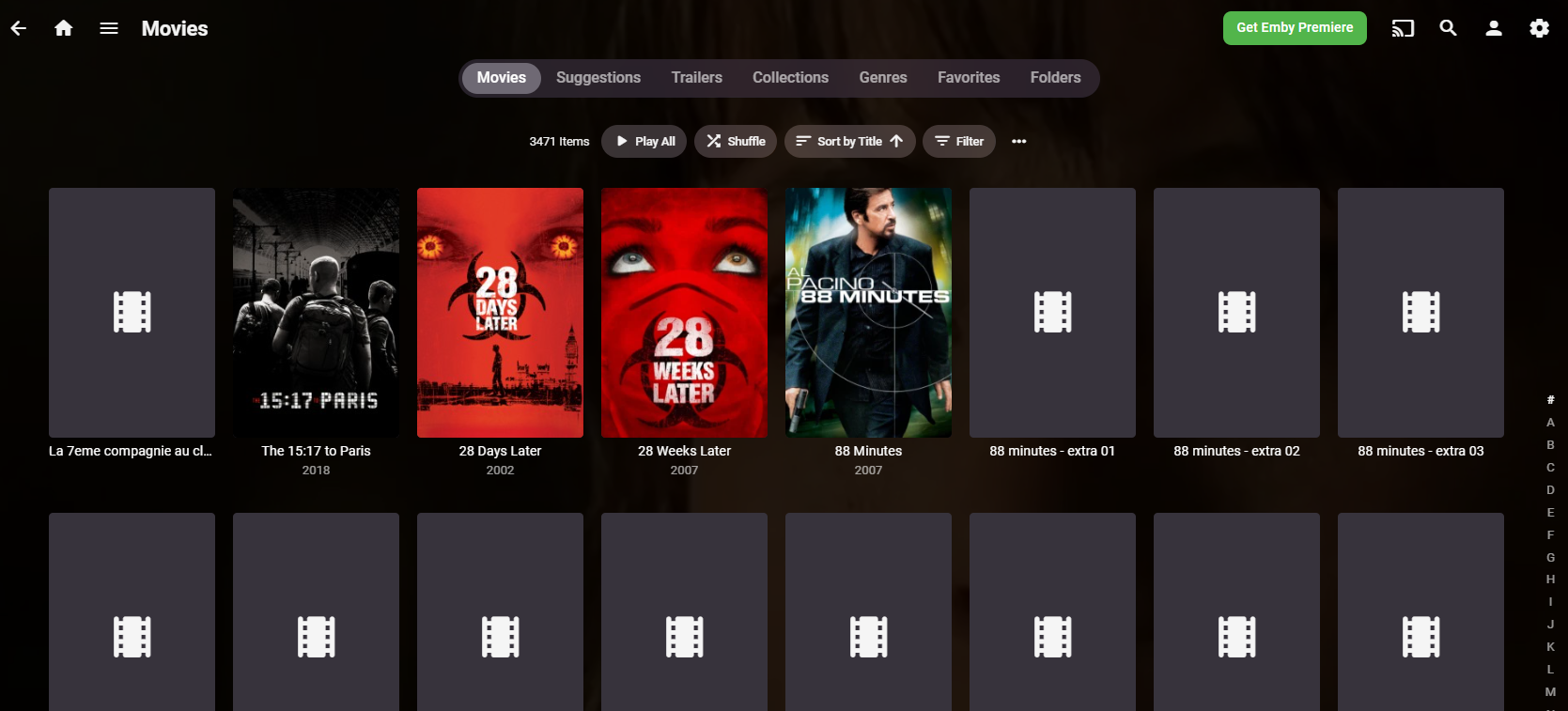
Task: Open search with the magnifier icon
Action: coord(1449,28)
